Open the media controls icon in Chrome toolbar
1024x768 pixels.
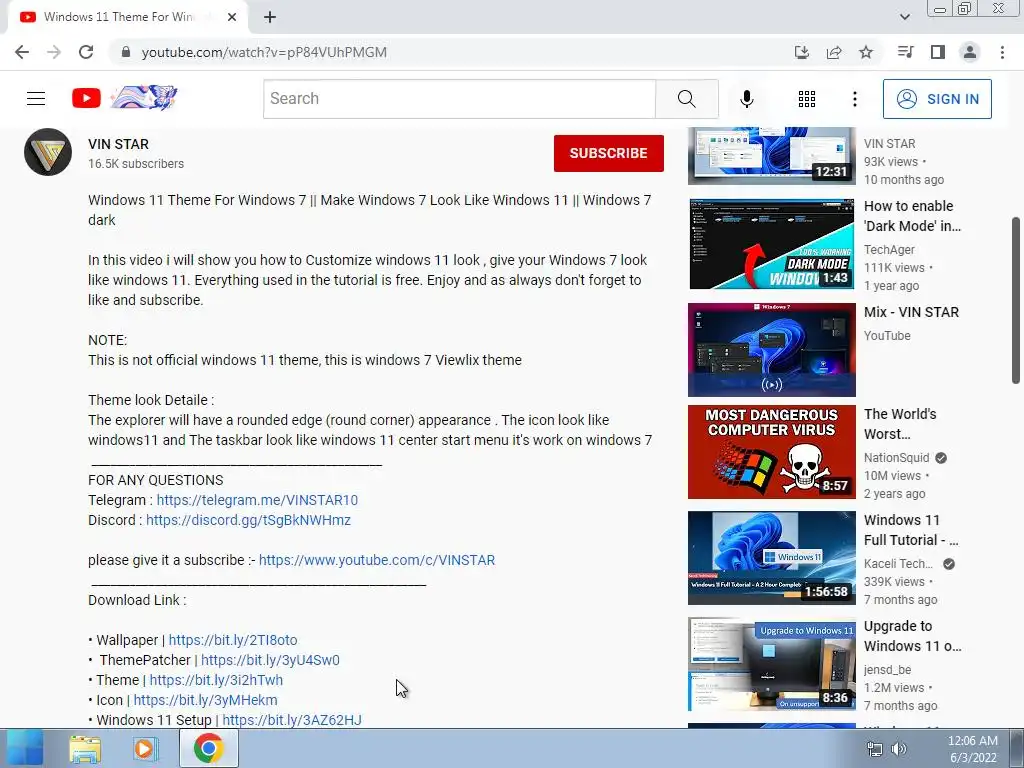coord(905,52)
